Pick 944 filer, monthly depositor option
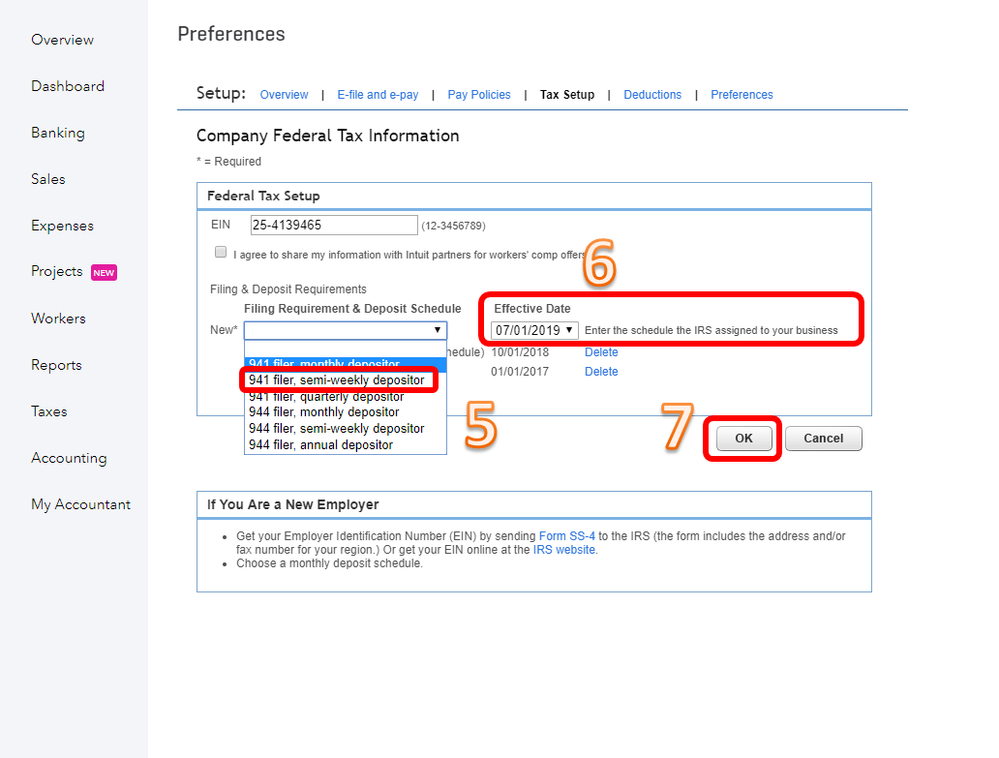This screenshot has width=999, height=758. pos(323,412)
